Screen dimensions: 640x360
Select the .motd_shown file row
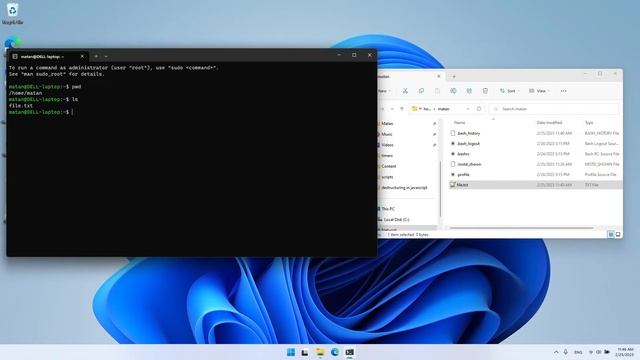(x=535, y=164)
